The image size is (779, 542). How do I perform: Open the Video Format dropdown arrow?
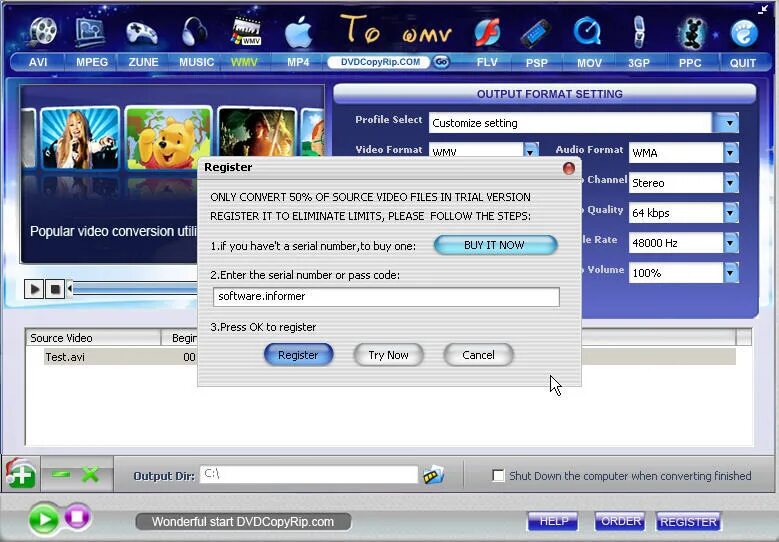531,150
